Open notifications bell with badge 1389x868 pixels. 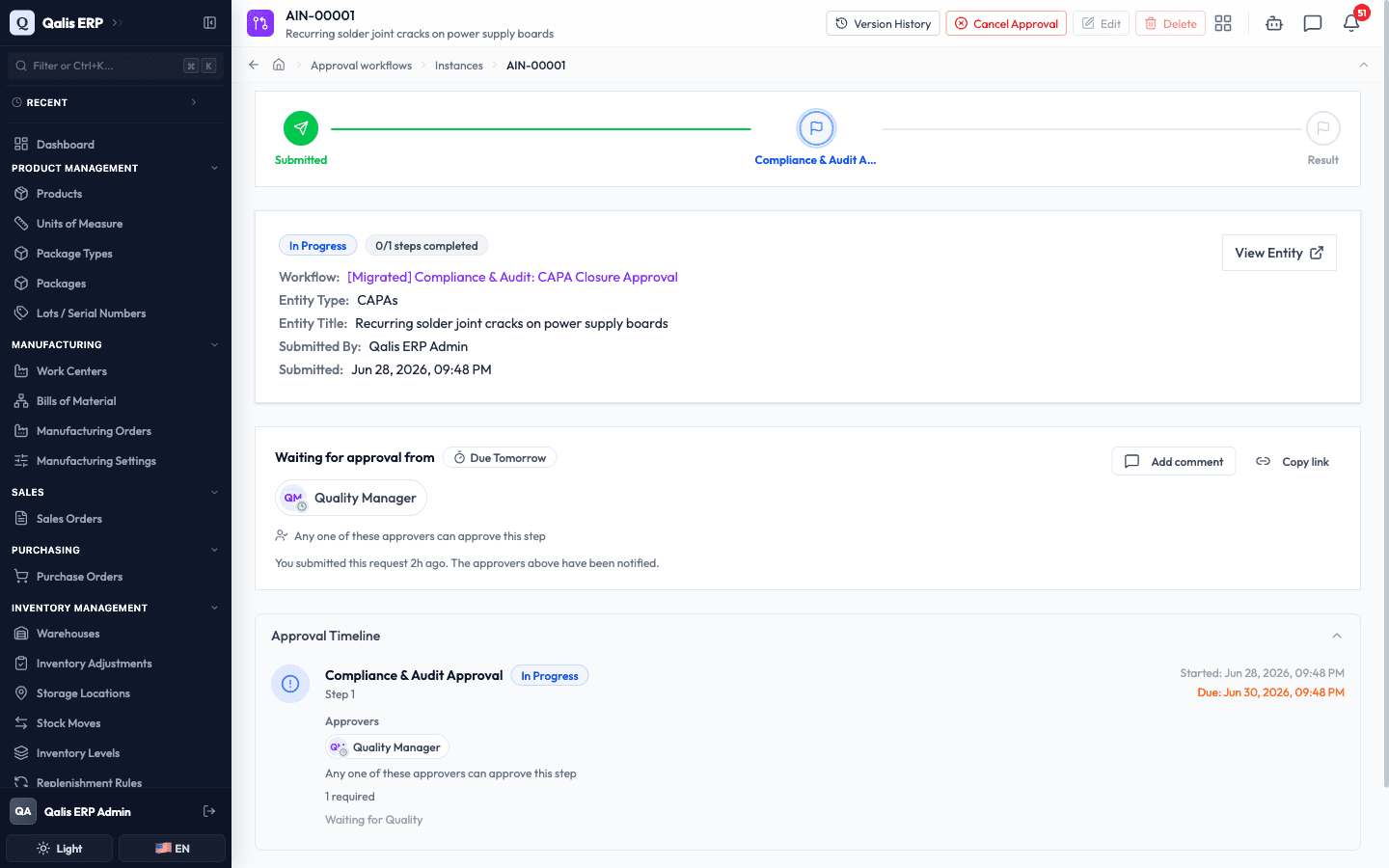pyautogui.click(x=1351, y=23)
